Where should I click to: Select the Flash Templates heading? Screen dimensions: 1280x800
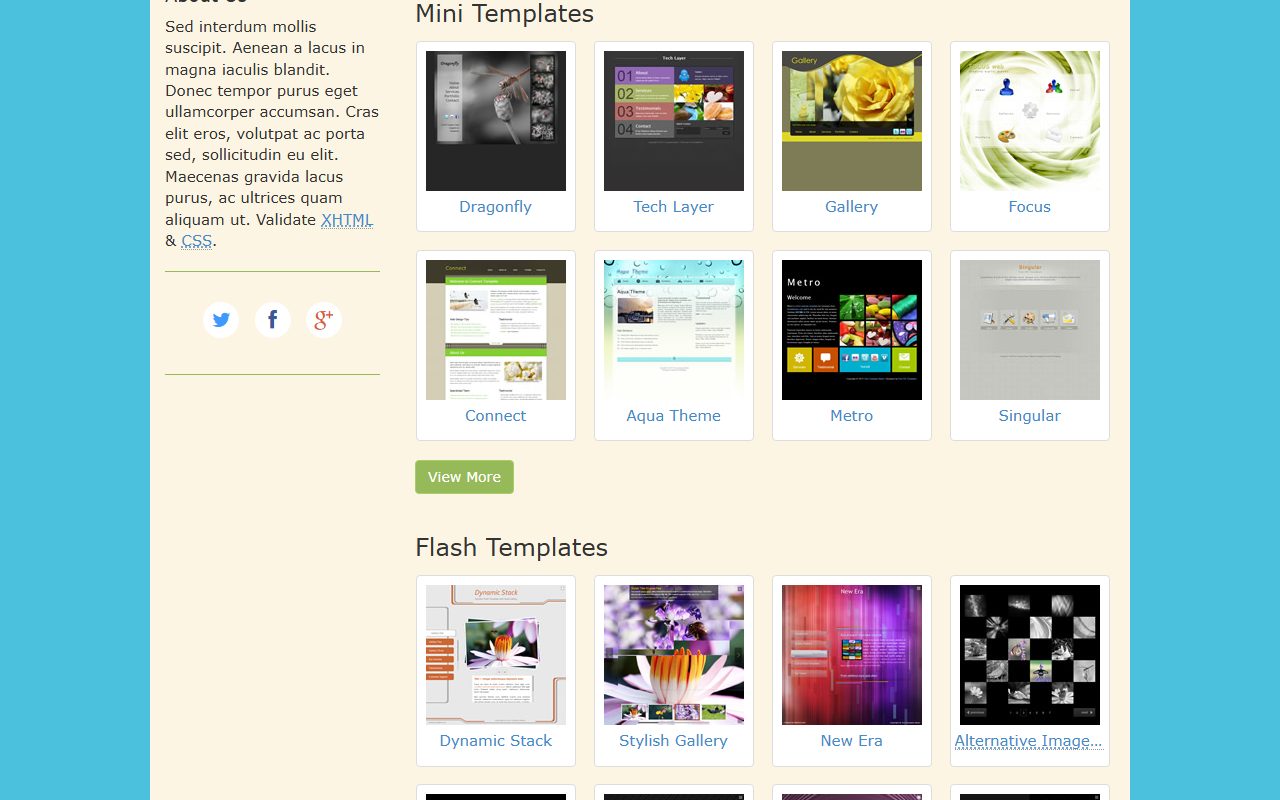pos(512,547)
